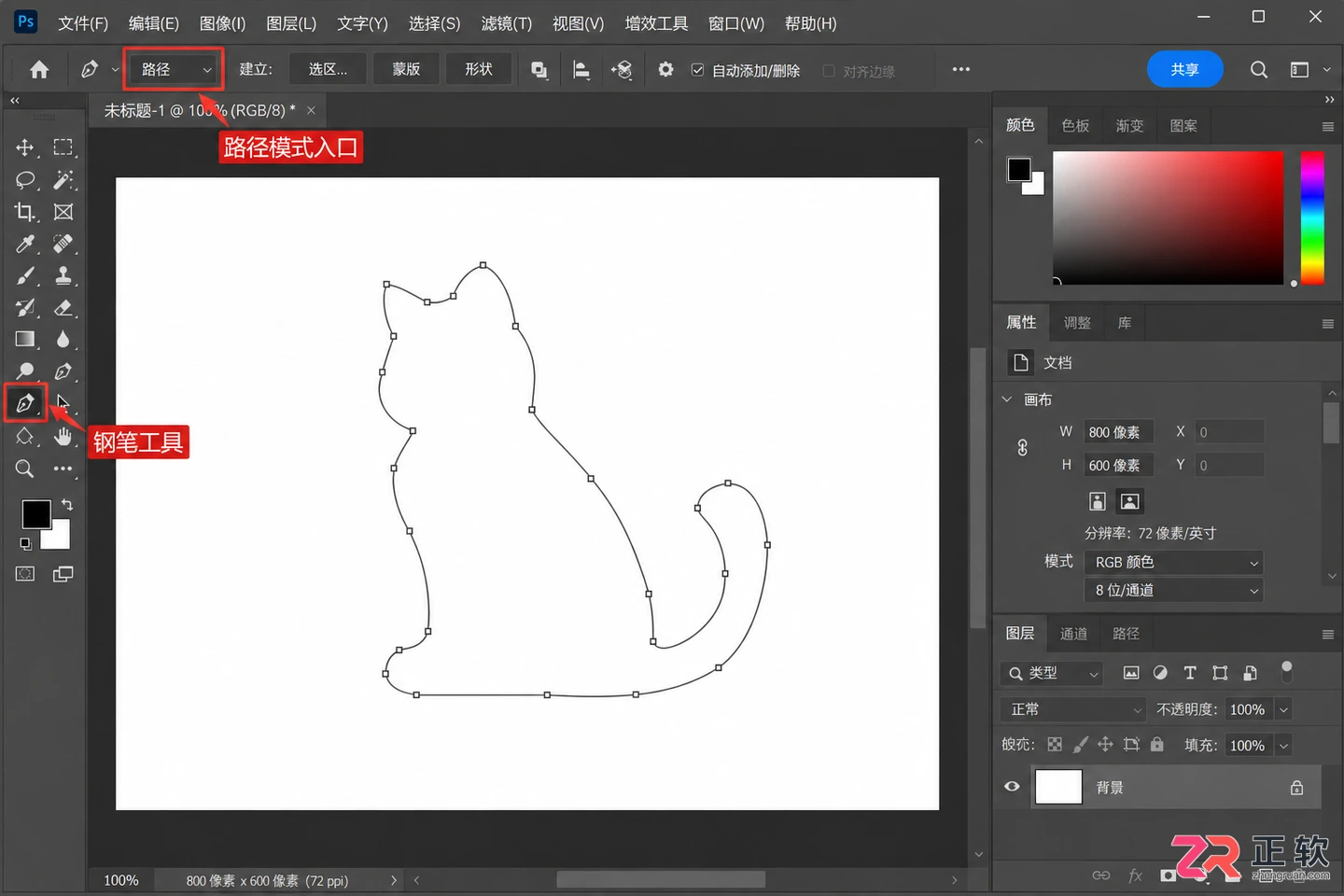This screenshot has height=896, width=1344.
Task: Toggle auto add/delete checkbox (自动添加/删除)
Action: click(x=697, y=70)
